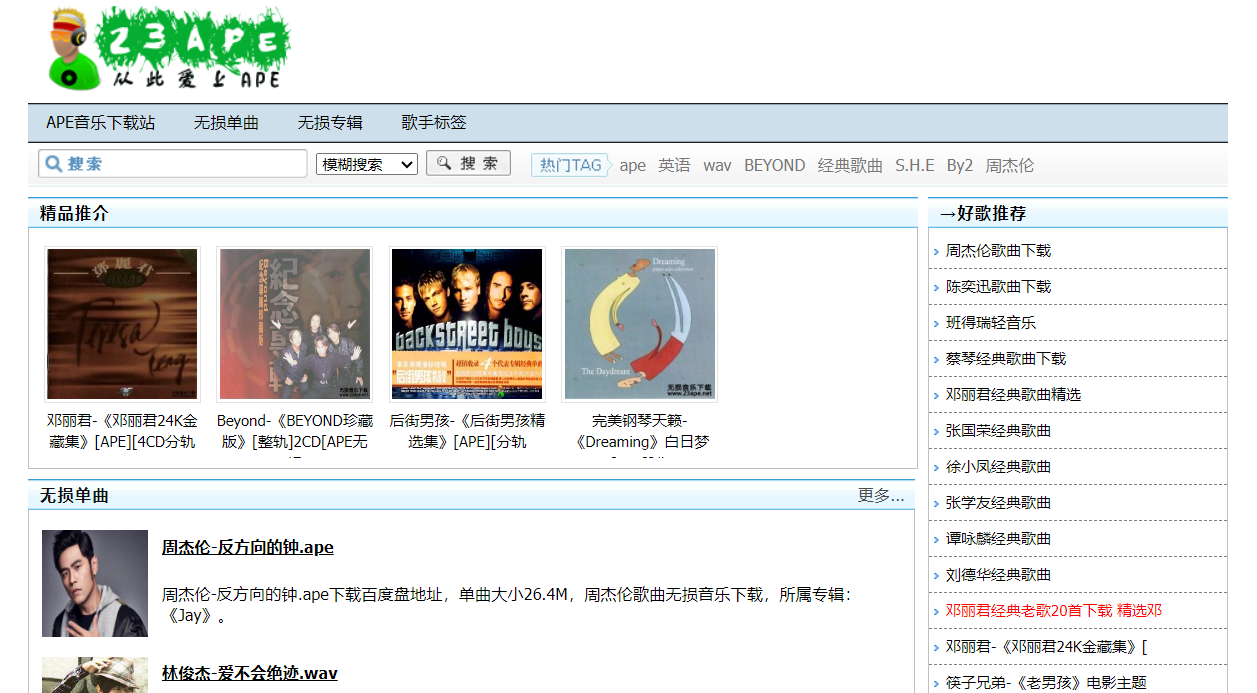This screenshot has width=1257, height=693.
Task: Click the 无损单曲 section heading
Action: coord(74,495)
